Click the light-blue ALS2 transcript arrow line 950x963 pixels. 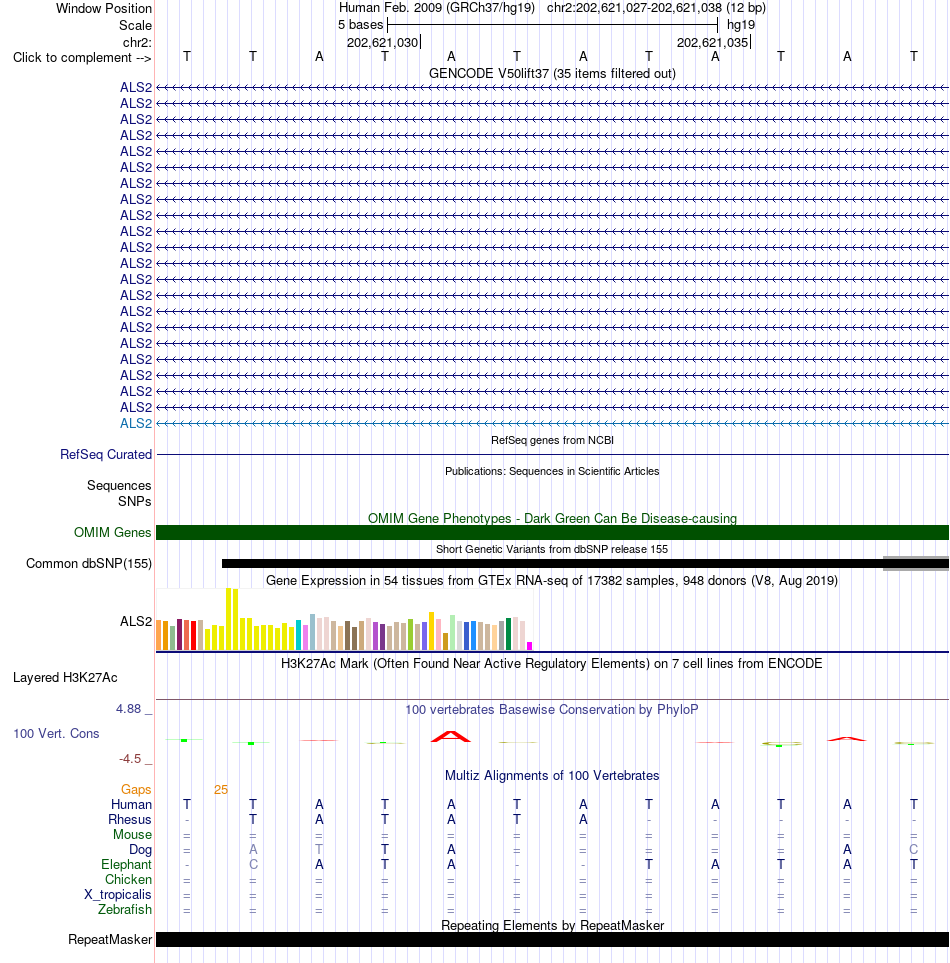(552, 423)
